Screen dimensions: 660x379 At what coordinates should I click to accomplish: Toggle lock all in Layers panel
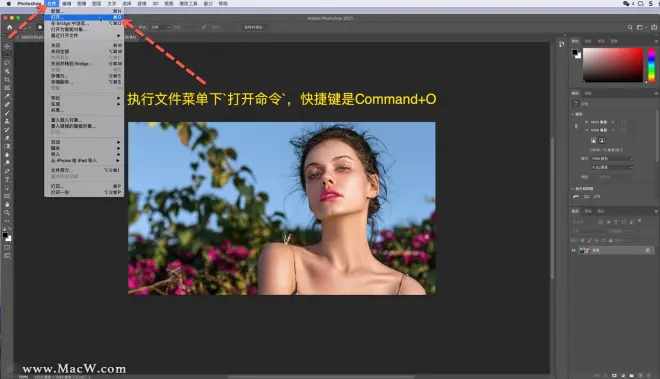(x=610, y=240)
